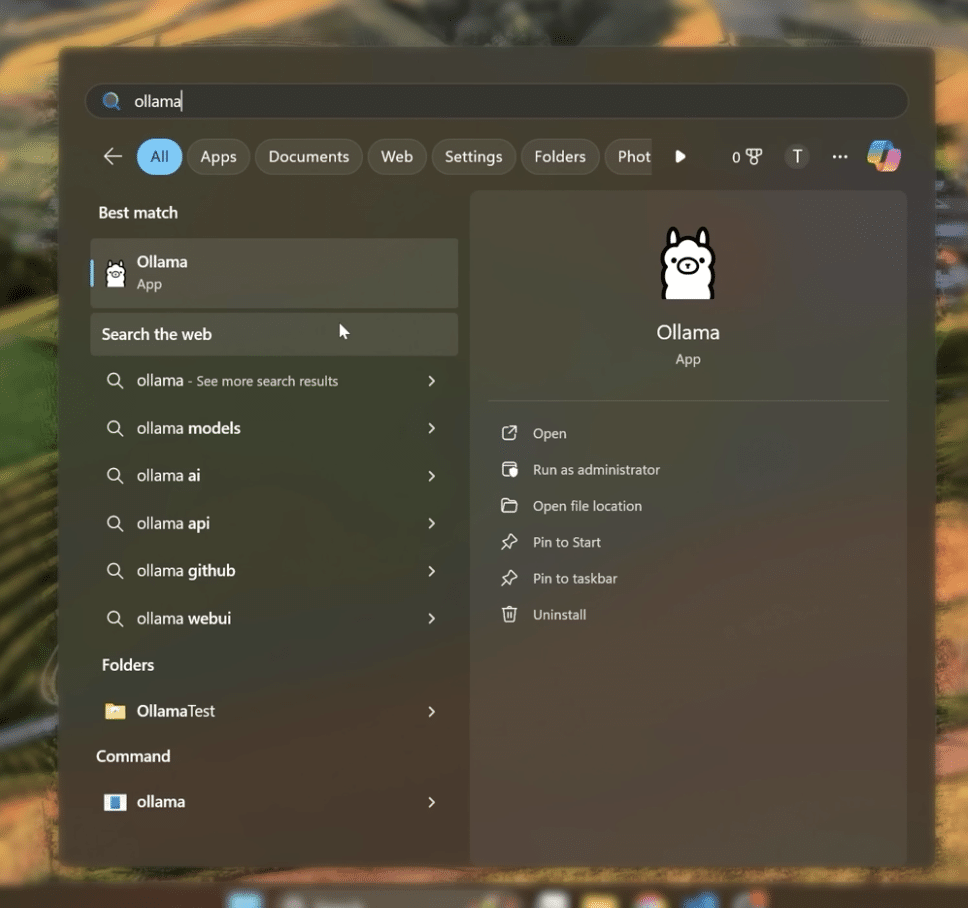Choose Open file location
Screen dimensions: 968x908
click(587, 506)
